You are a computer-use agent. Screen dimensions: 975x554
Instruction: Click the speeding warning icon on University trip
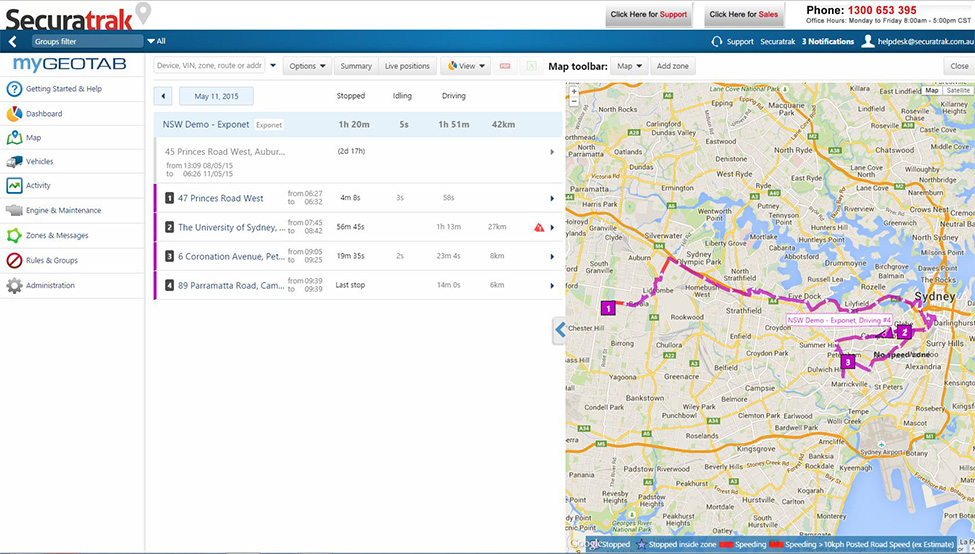(538, 228)
